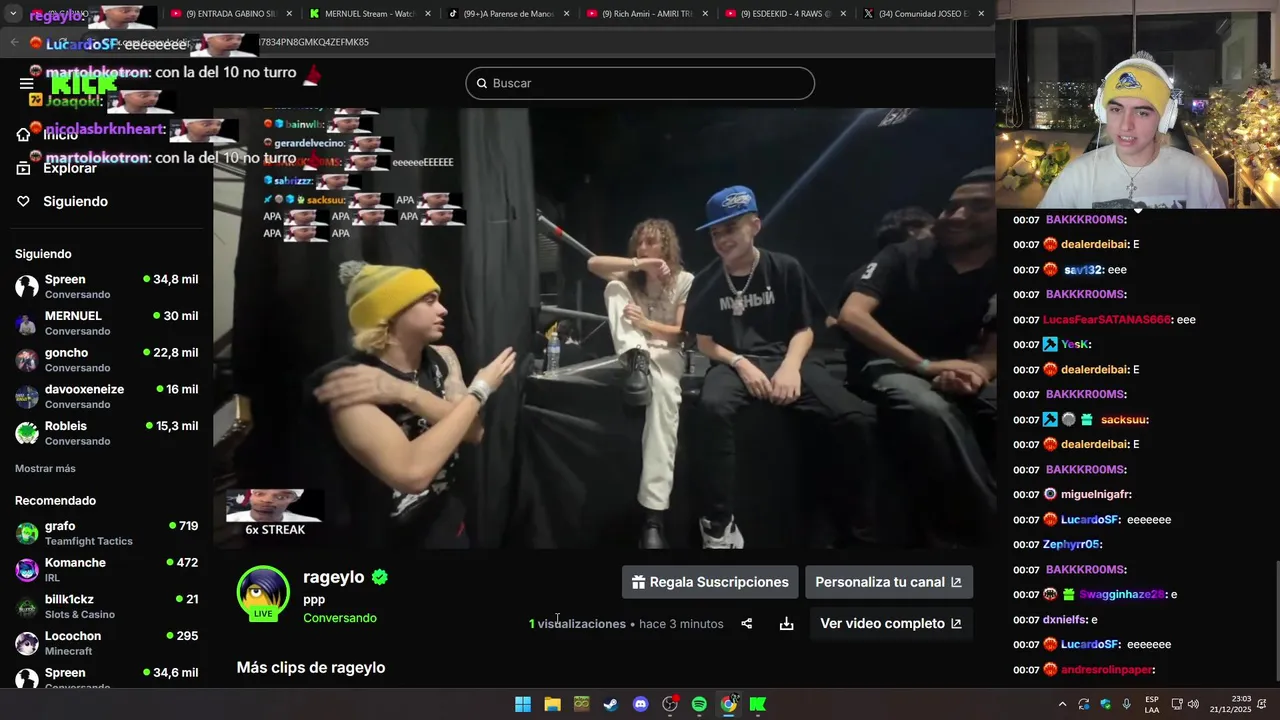The width and height of the screenshot is (1280, 720).
Task: Expand followed list with Mostrar más
Action: pos(45,468)
